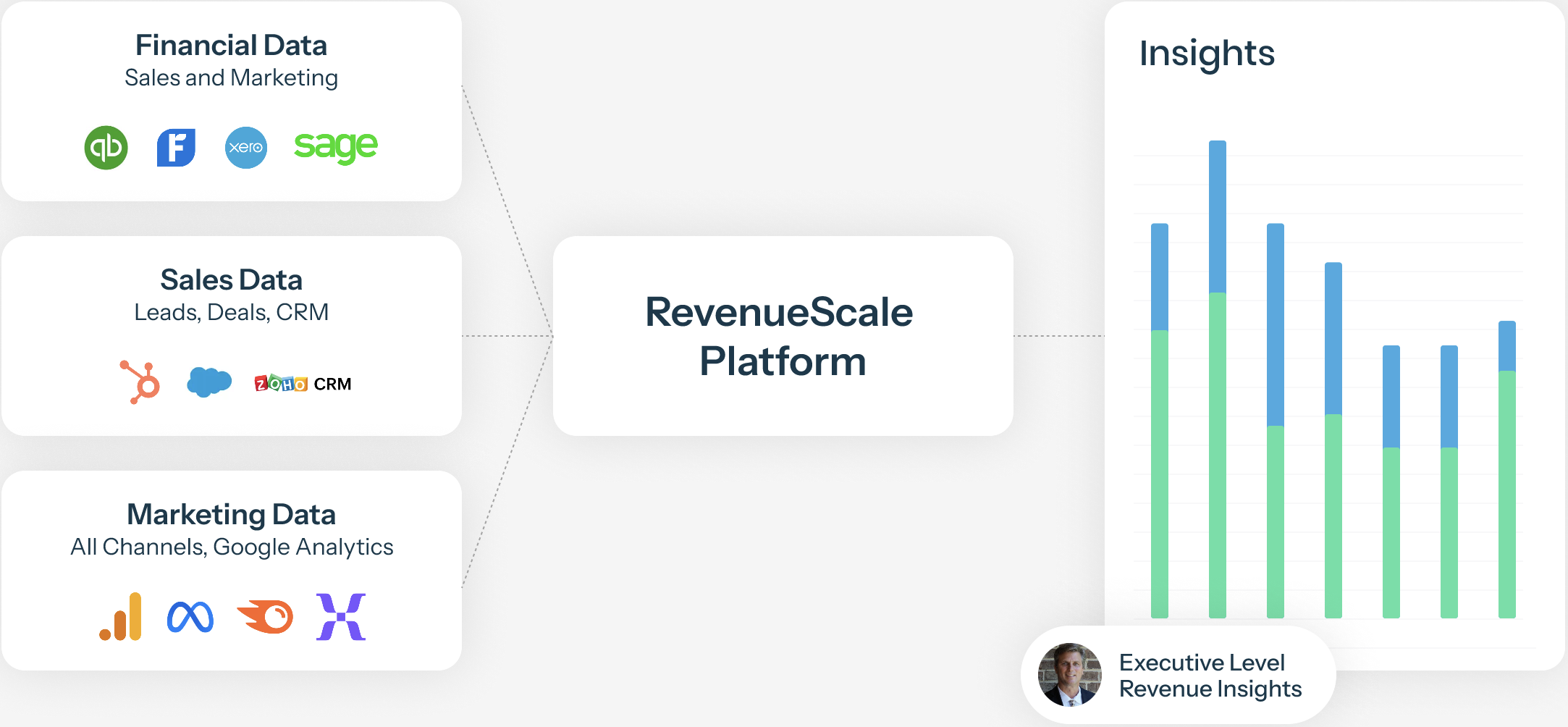1568x727 pixels.
Task: Click the rightmost bar in the Insights chart
Action: 1506,469
